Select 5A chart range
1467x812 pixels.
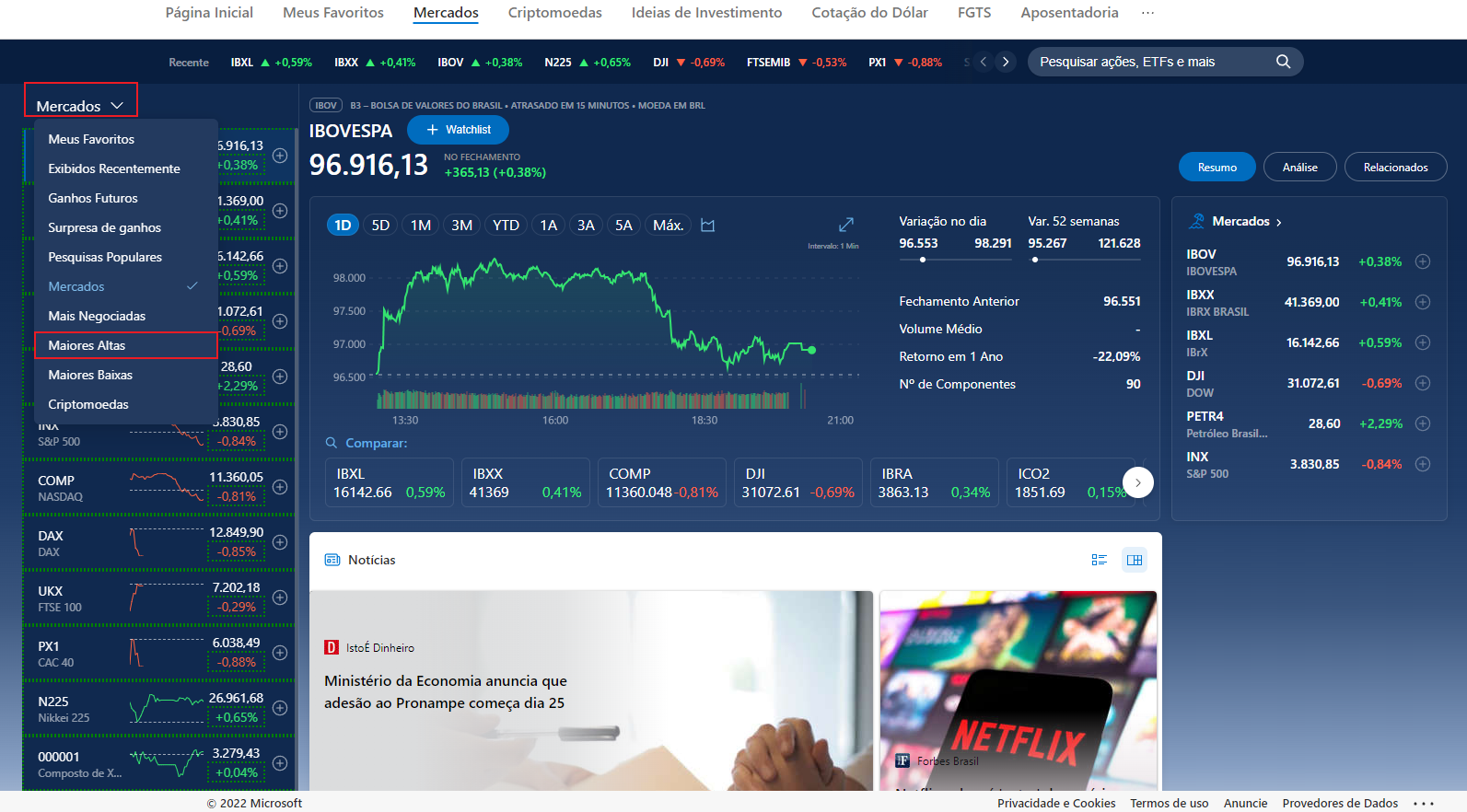coord(623,226)
